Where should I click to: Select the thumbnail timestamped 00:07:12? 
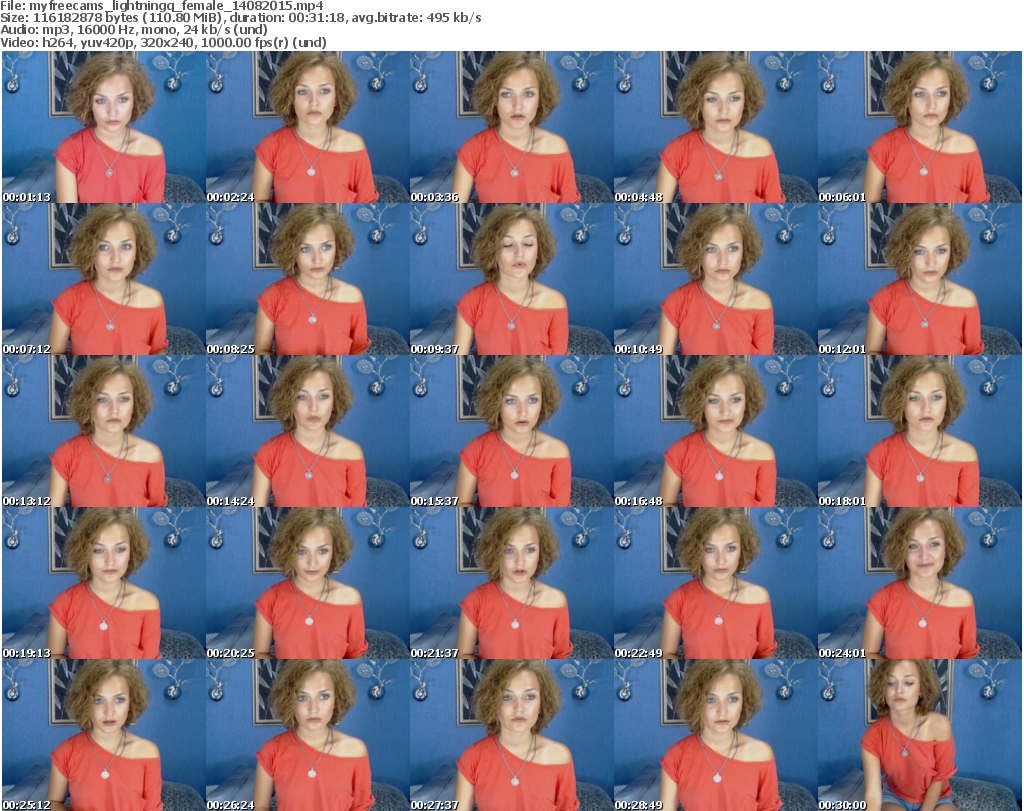tap(104, 279)
